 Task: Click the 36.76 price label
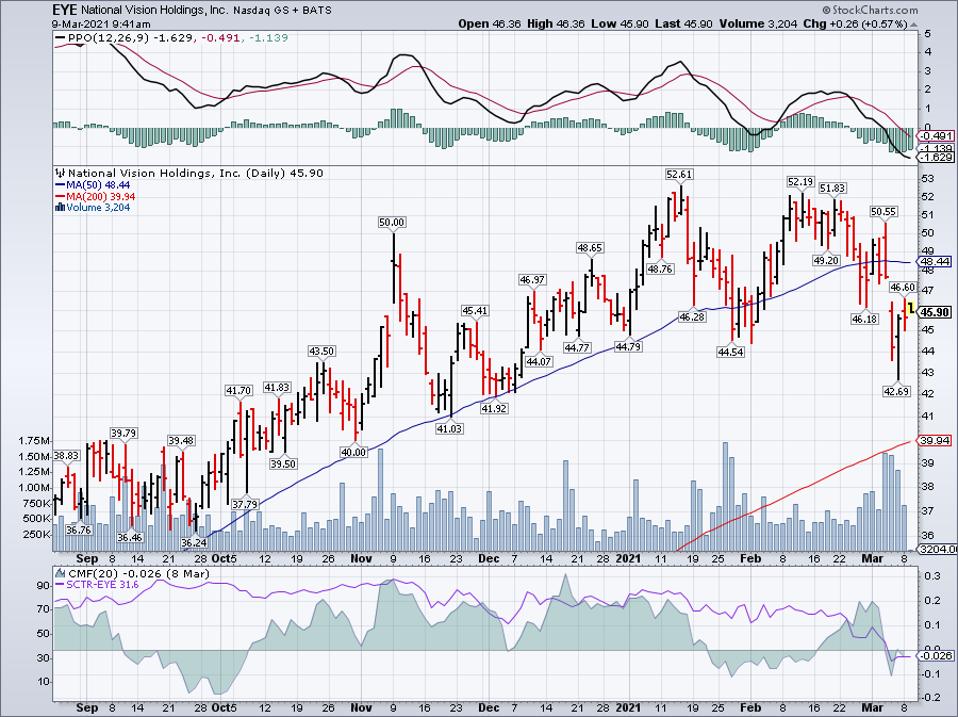[78, 530]
